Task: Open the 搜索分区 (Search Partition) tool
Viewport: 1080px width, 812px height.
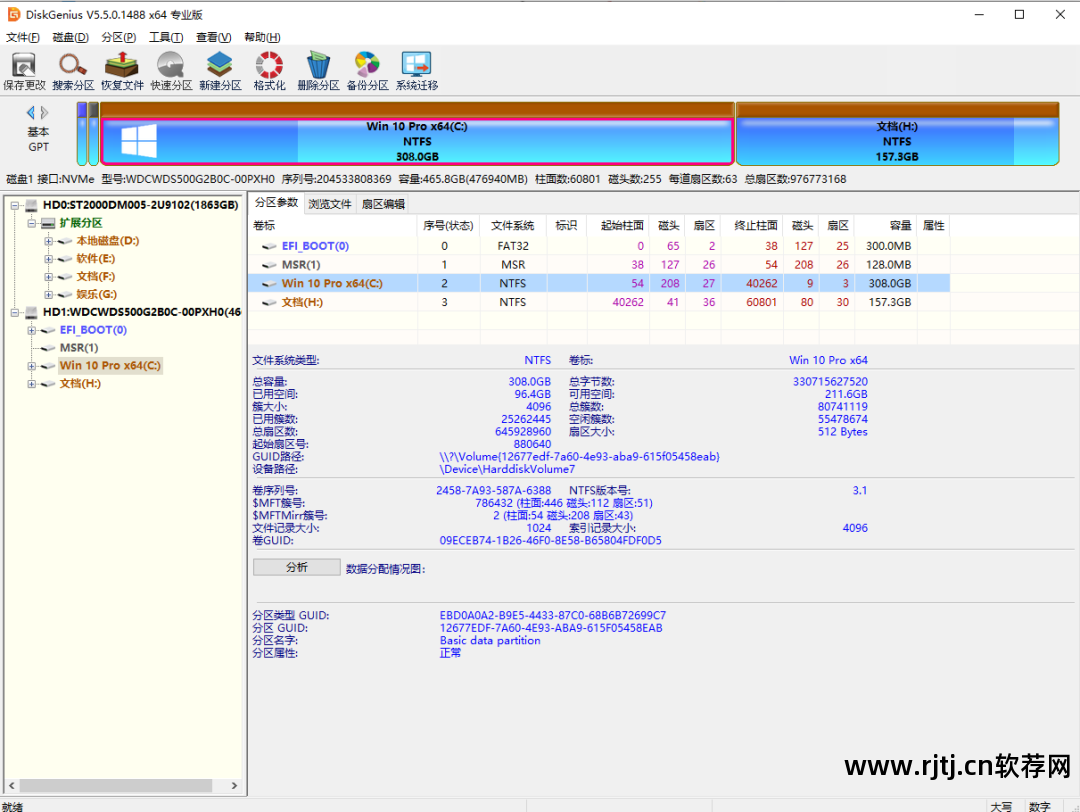Action: point(72,68)
